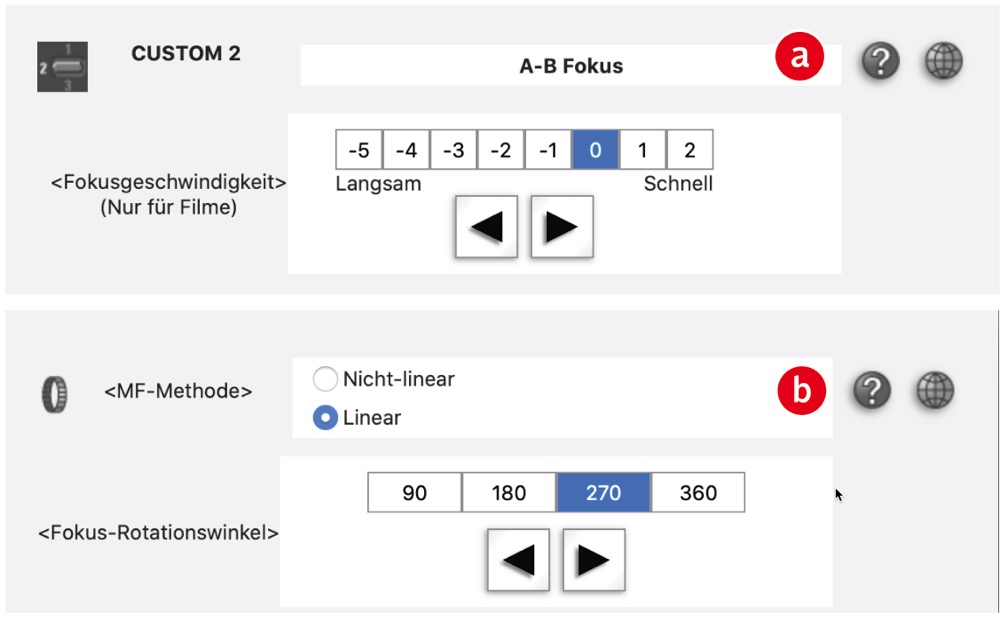Image resolution: width=1000 pixels, height=618 pixels.
Task: Decrease focus speed with the left arrow
Action: tap(486, 227)
